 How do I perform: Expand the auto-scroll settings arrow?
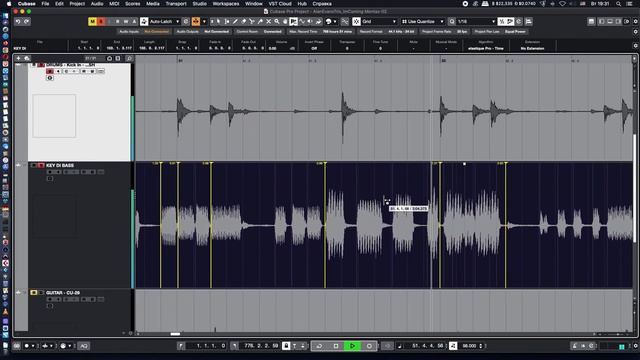(204, 21)
